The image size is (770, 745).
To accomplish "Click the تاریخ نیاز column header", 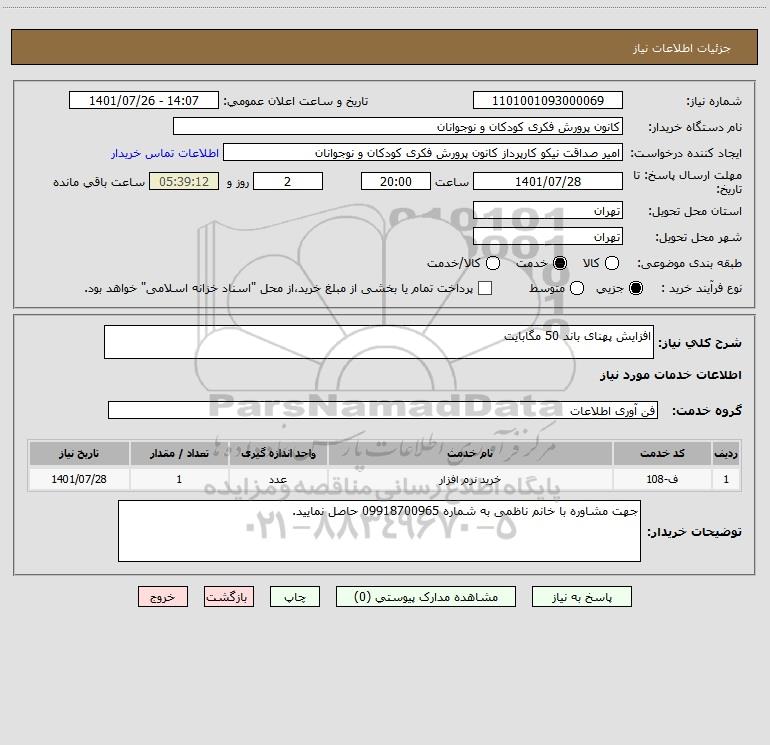I will pyautogui.click(x=79, y=453).
